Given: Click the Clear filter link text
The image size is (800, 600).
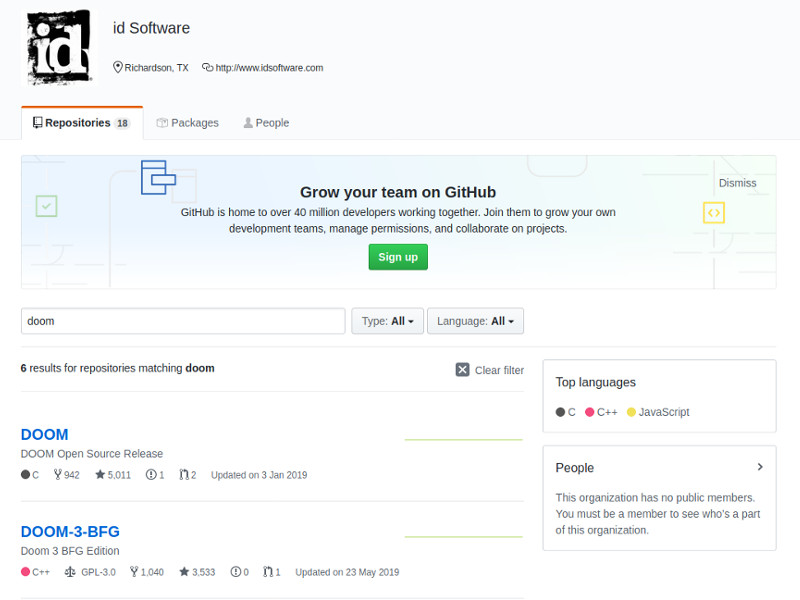Looking at the screenshot, I should point(499,370).
